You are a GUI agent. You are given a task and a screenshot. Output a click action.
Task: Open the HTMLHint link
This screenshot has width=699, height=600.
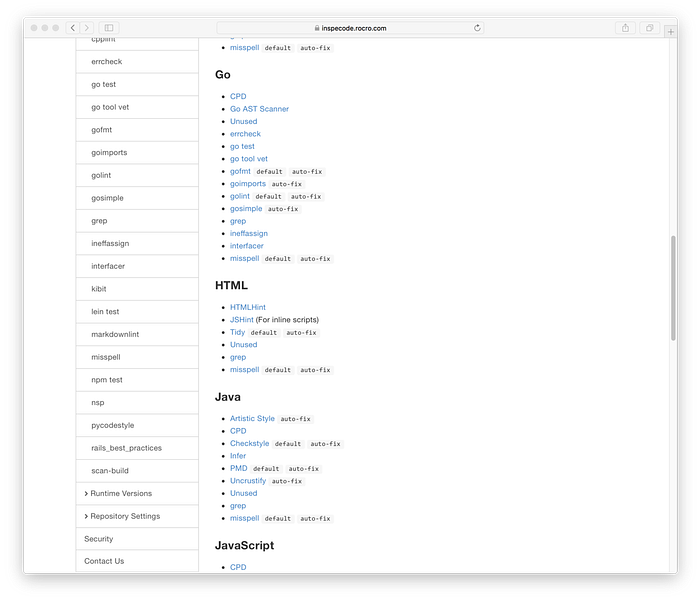248,307
